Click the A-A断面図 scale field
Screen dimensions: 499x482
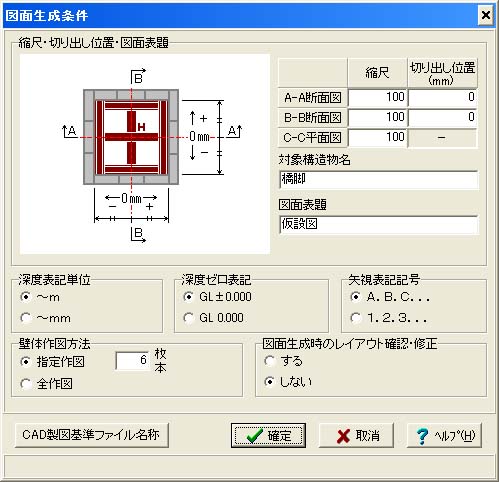pos(377,97)
